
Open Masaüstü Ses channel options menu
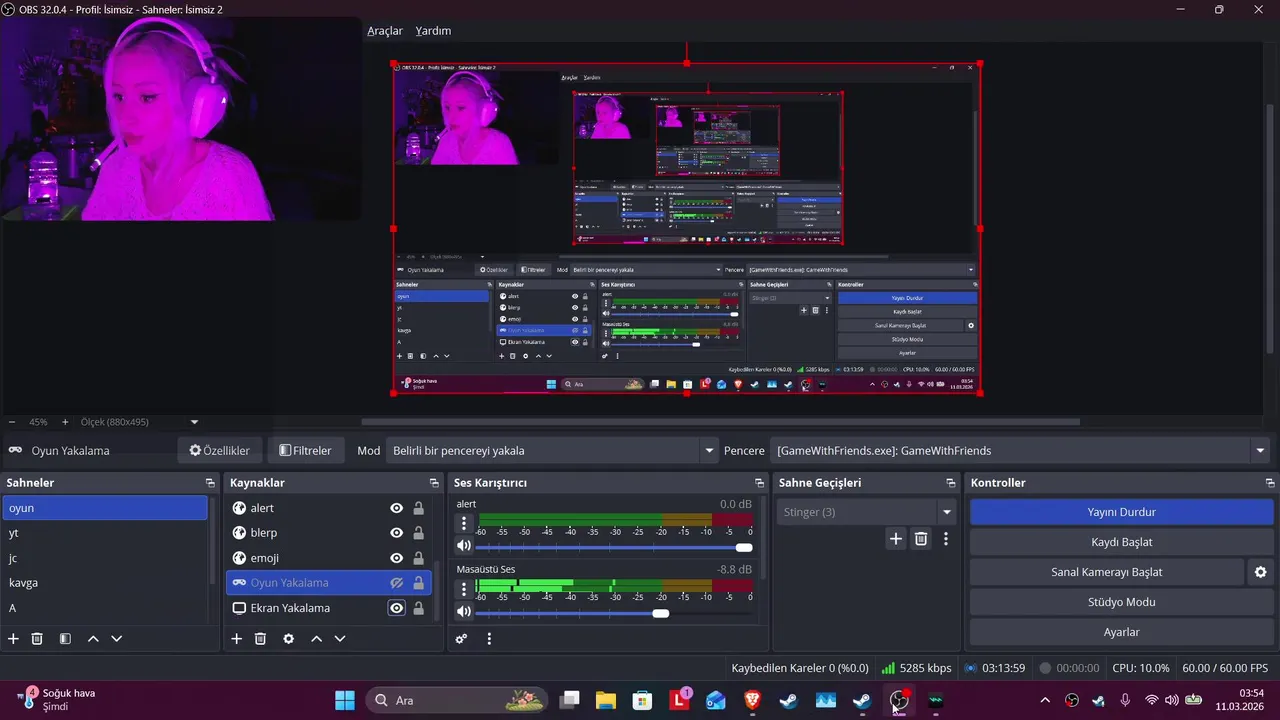click(x=464, y=589)
